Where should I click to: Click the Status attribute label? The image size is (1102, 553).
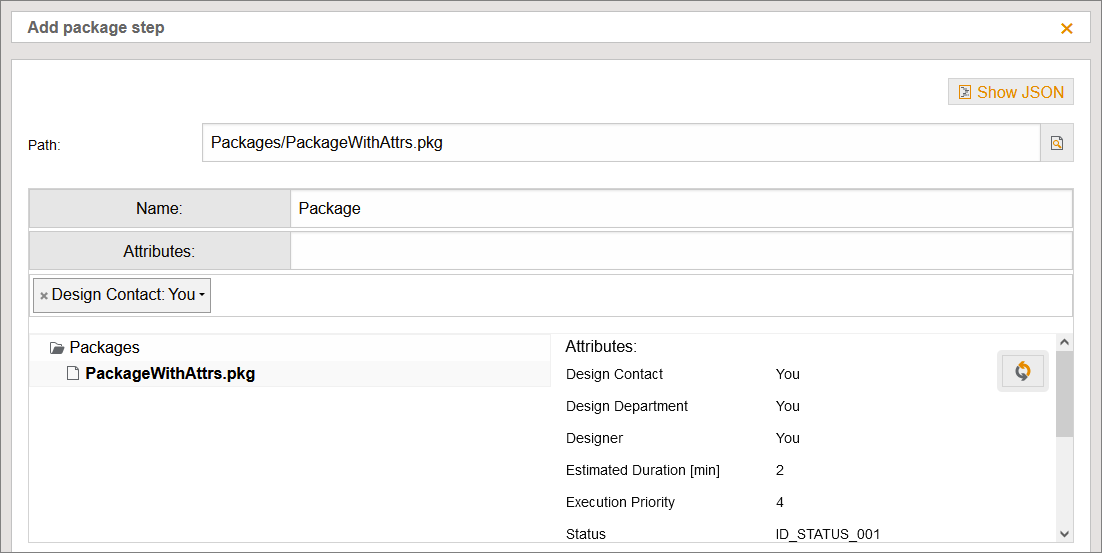click(585, 534)
